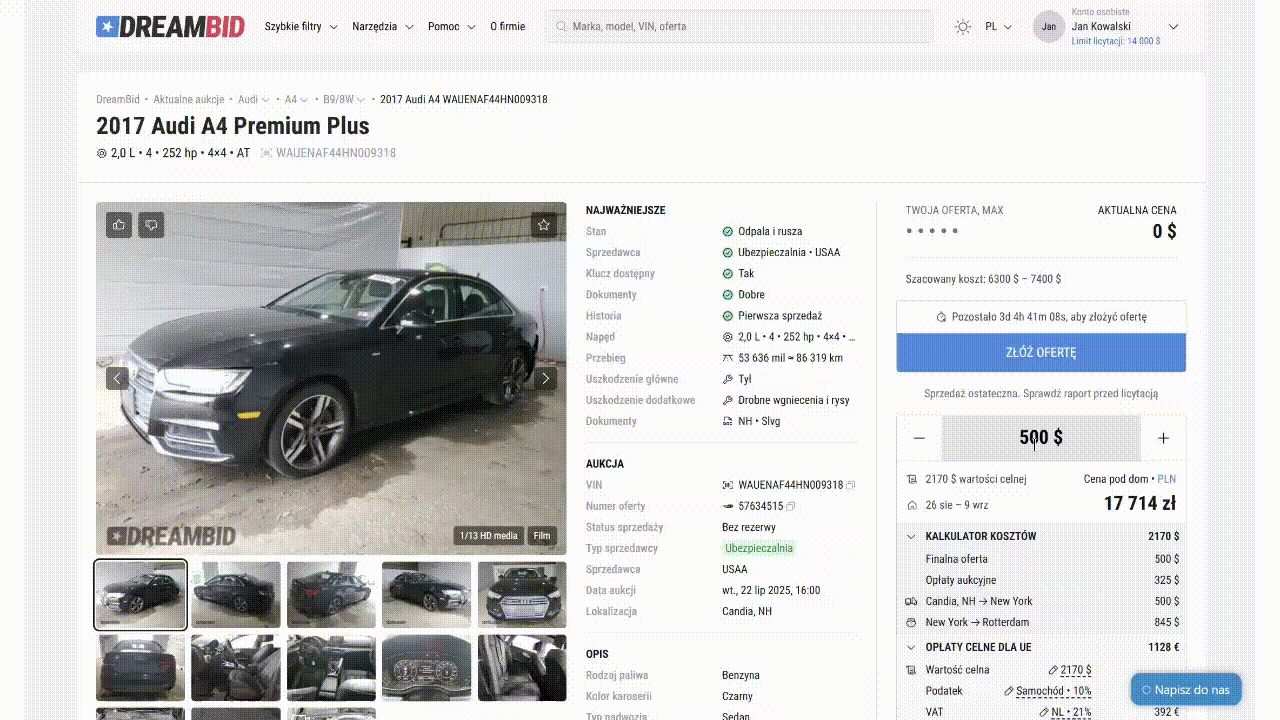Decrease bid with minus button
1280x720 pixels.
point(919,438)
